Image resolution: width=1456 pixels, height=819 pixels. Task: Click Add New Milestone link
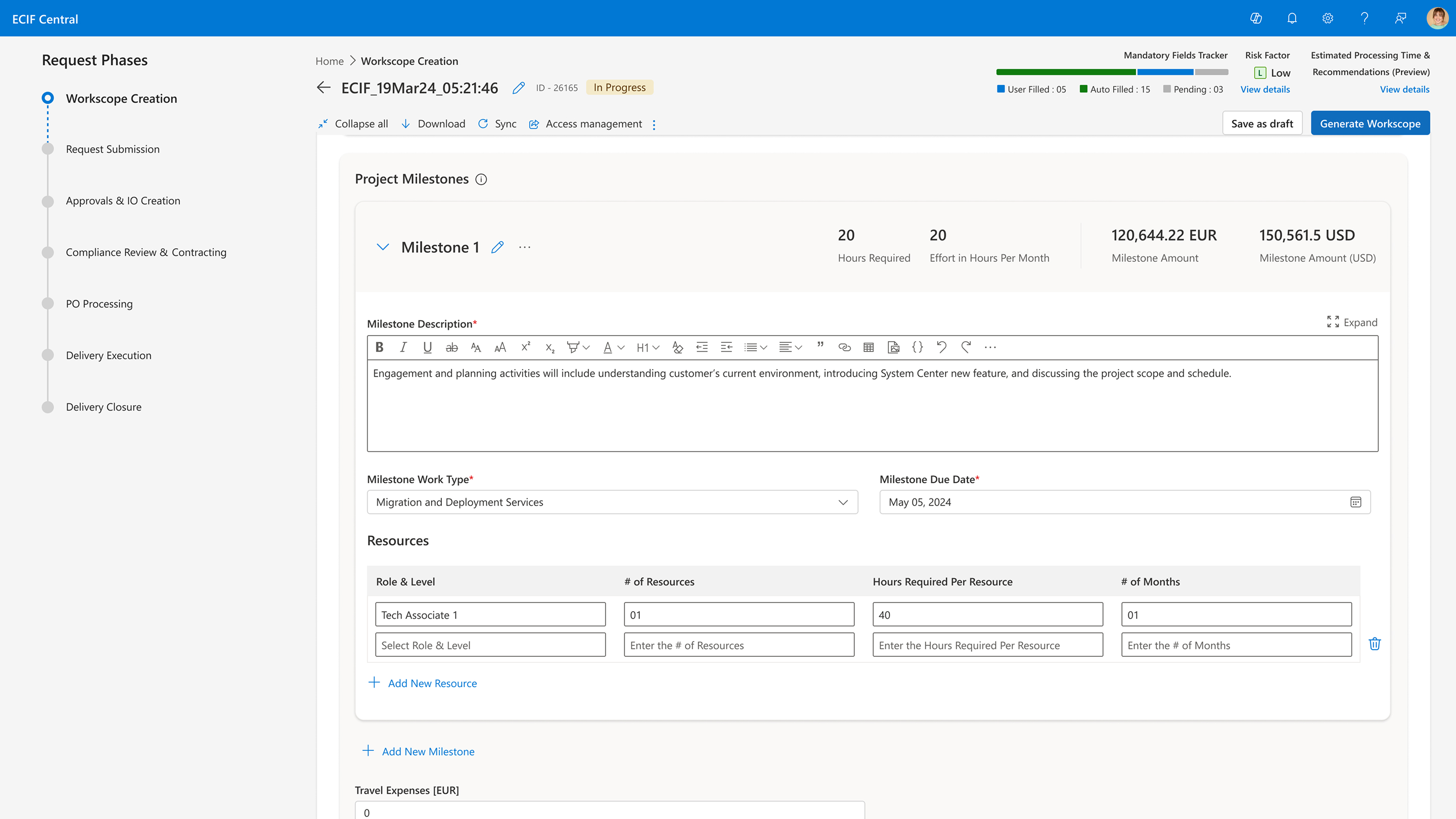click(x=427, y=751)
